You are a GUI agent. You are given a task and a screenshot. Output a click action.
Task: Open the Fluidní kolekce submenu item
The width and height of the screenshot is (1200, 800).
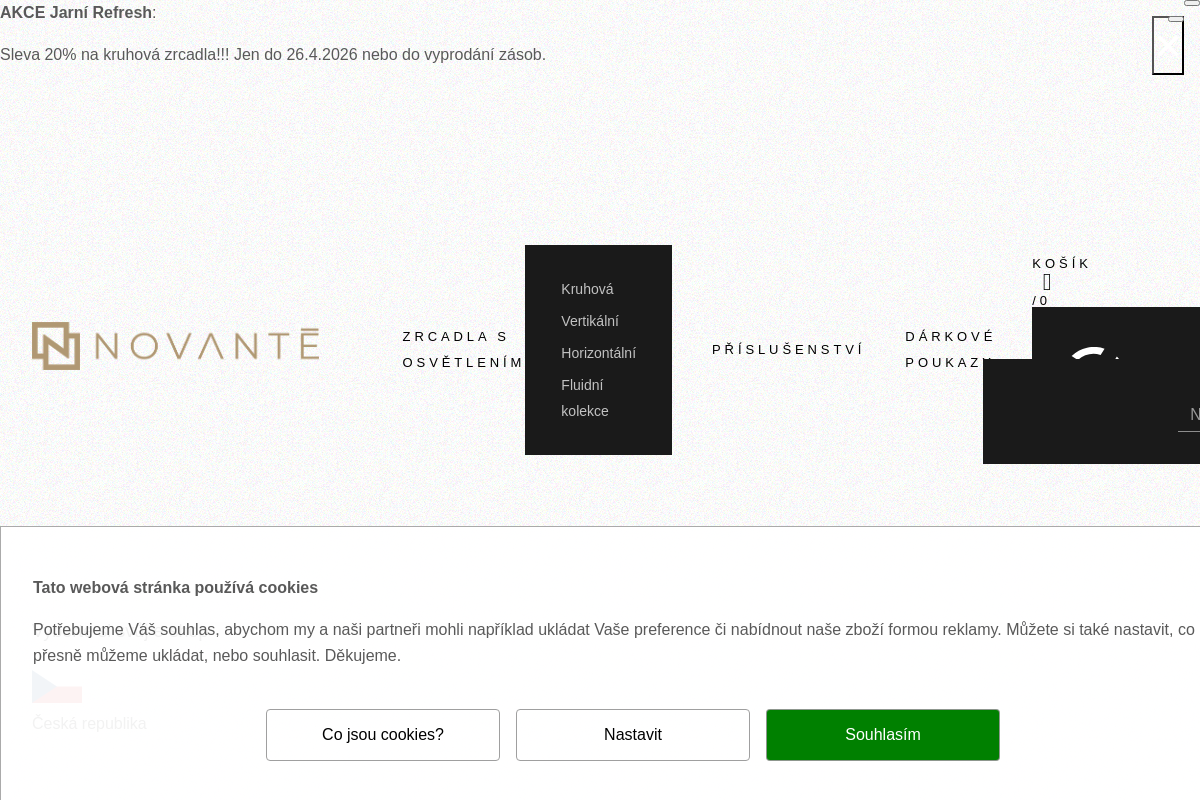584,398
